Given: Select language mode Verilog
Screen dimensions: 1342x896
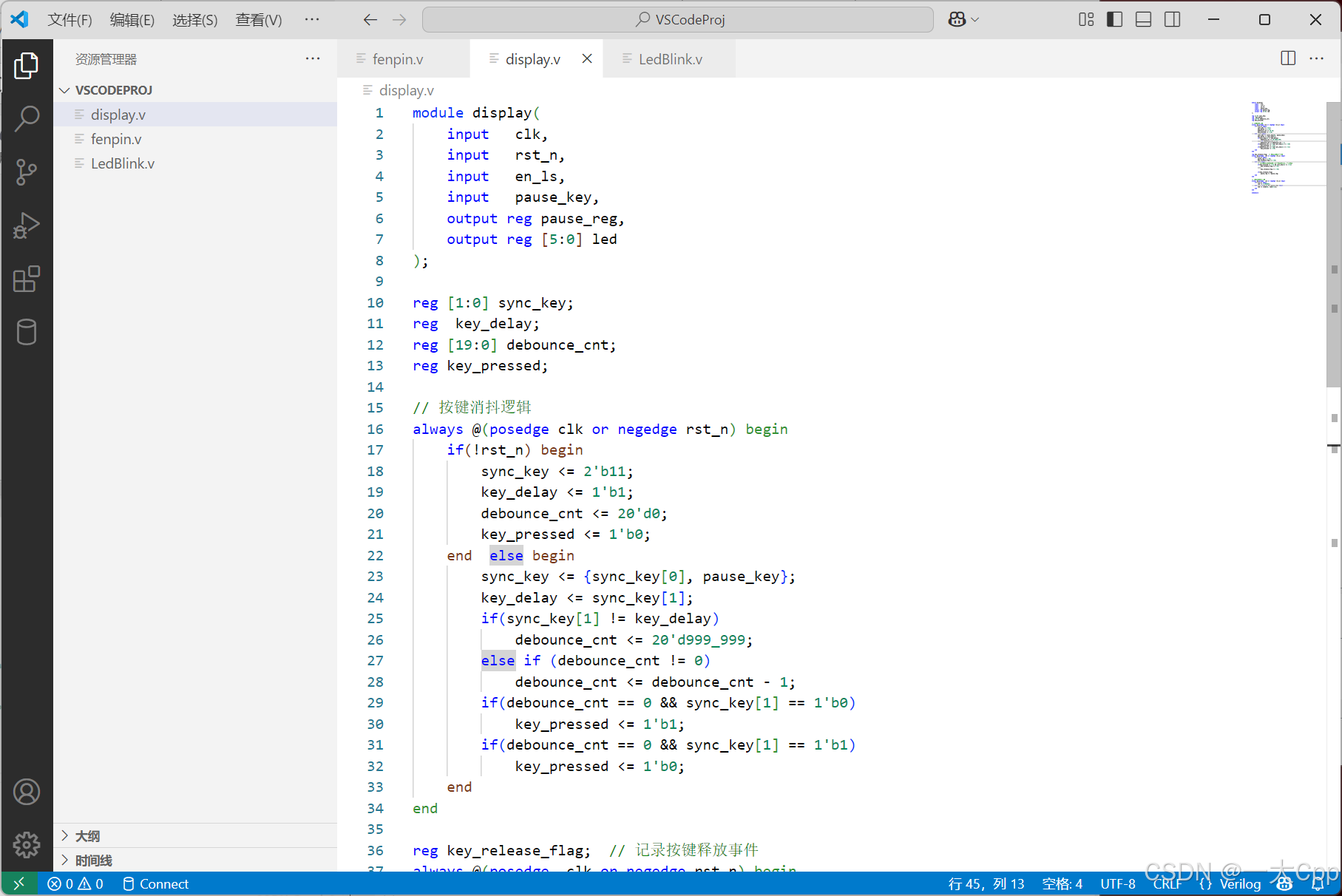Looking at the screenshot, I should tap(1240, 883).
